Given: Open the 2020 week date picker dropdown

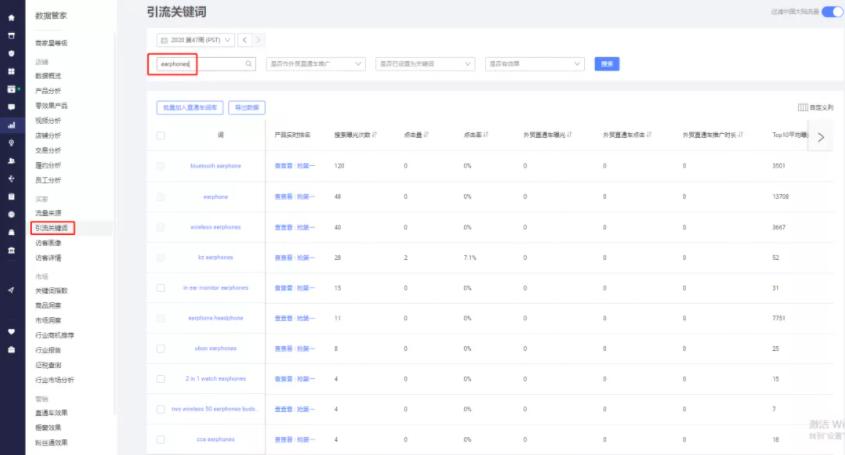Looking at the screenshot, I should tap(196, 40).
